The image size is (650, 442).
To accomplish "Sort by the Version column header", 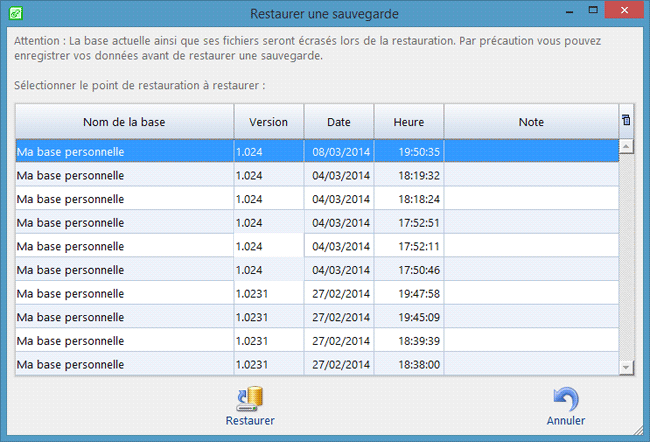I will point(268,122).
